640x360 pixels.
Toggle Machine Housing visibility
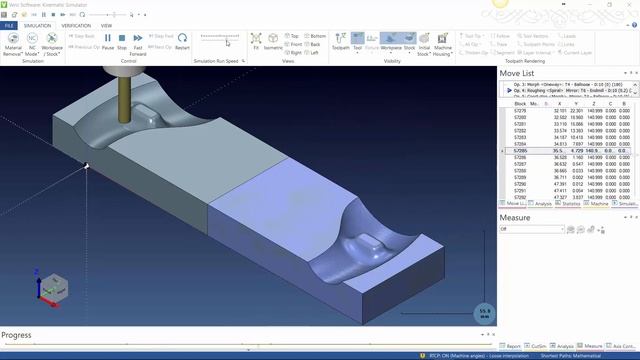coord(442,44)
